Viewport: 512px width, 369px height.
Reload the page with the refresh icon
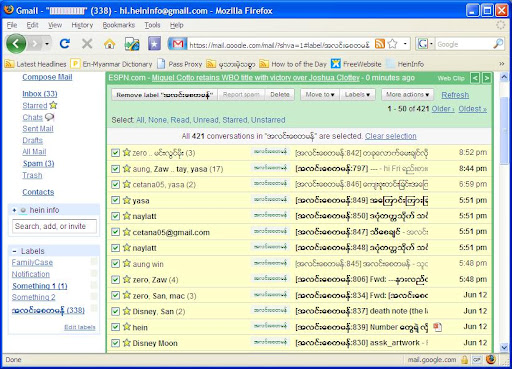(65, 44)
